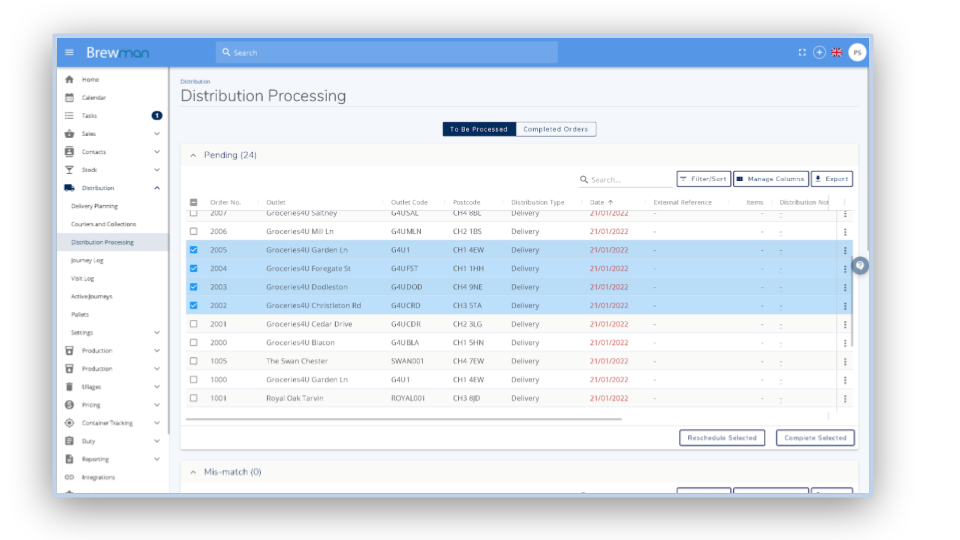Screen dimensions: 960x540
Task: Click the Integrations link icon
Action: 69,477
